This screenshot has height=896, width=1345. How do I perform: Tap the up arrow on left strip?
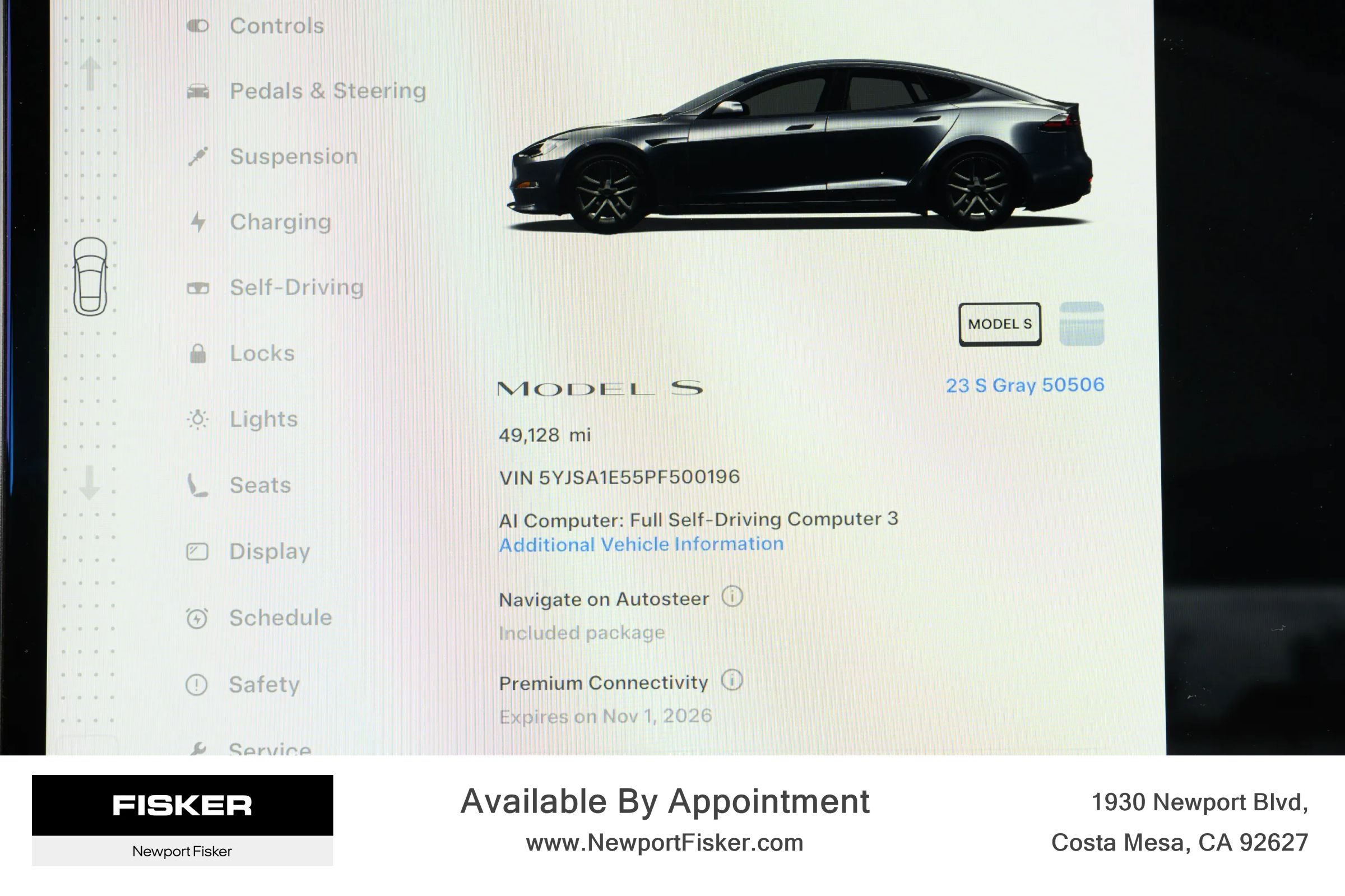pos(90,74)
